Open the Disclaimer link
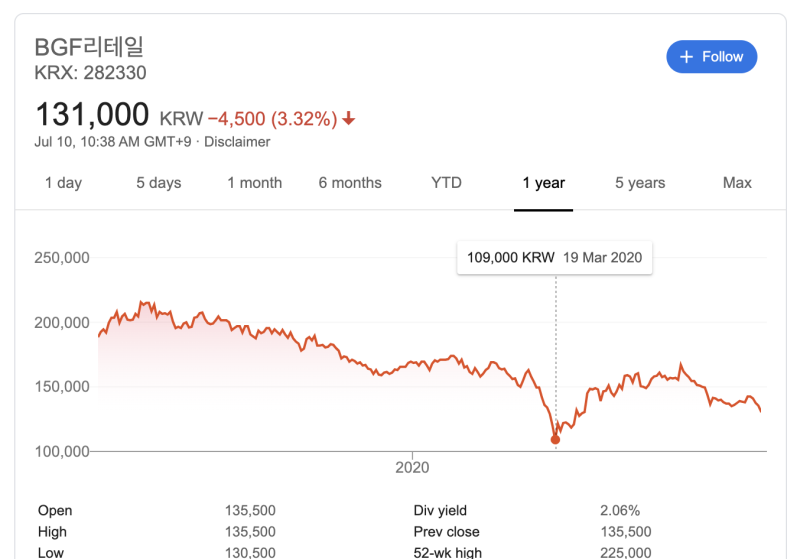Screen dimensions: 800x559 click(237, 142)
